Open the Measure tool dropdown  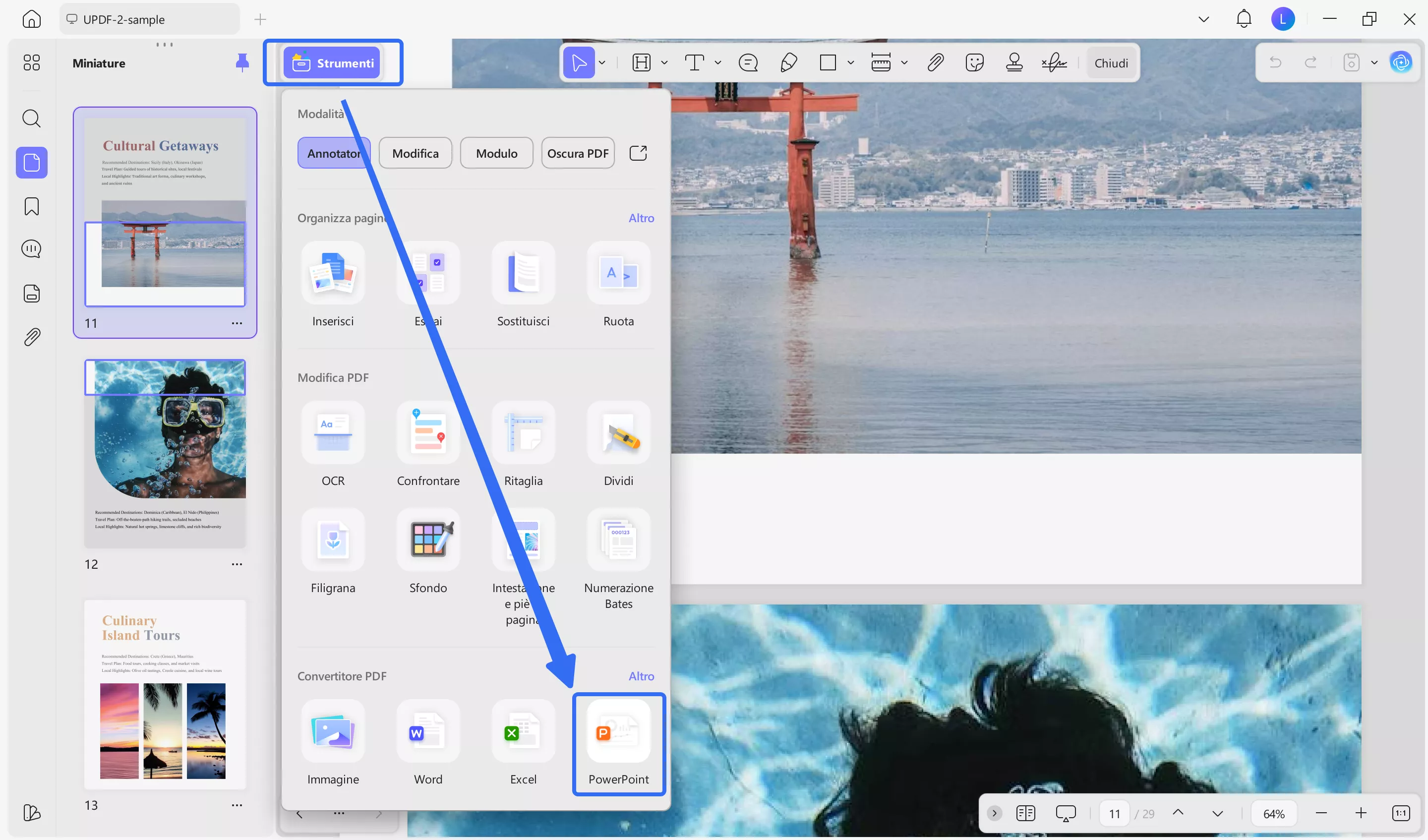904,62
